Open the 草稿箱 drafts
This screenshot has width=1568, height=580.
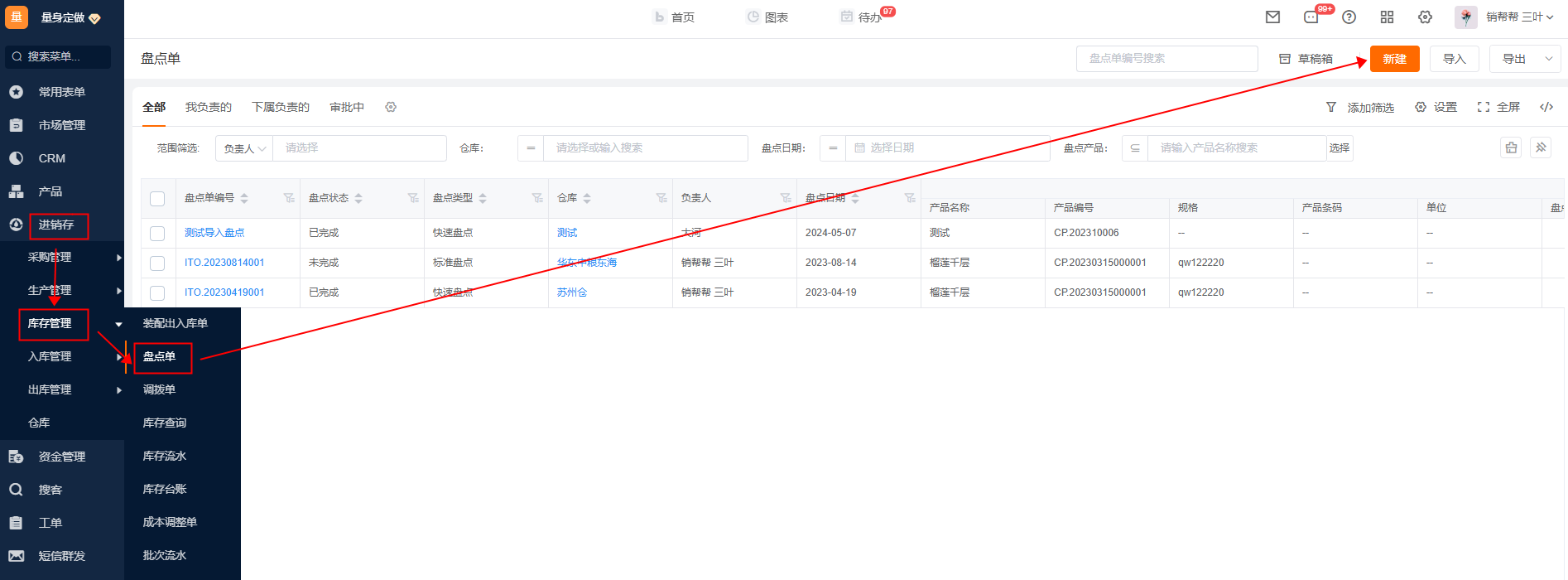(x=1306, y=59)
